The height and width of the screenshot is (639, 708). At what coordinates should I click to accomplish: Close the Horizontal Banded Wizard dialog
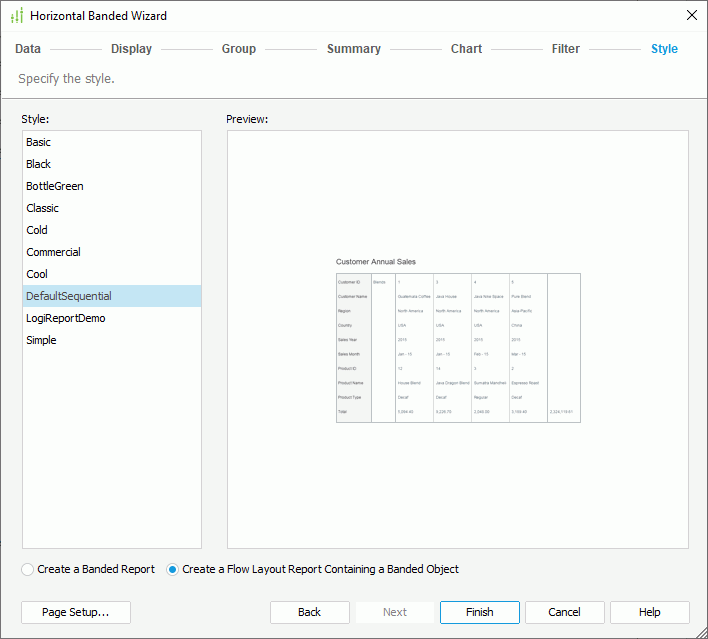(x=691, y=15)
